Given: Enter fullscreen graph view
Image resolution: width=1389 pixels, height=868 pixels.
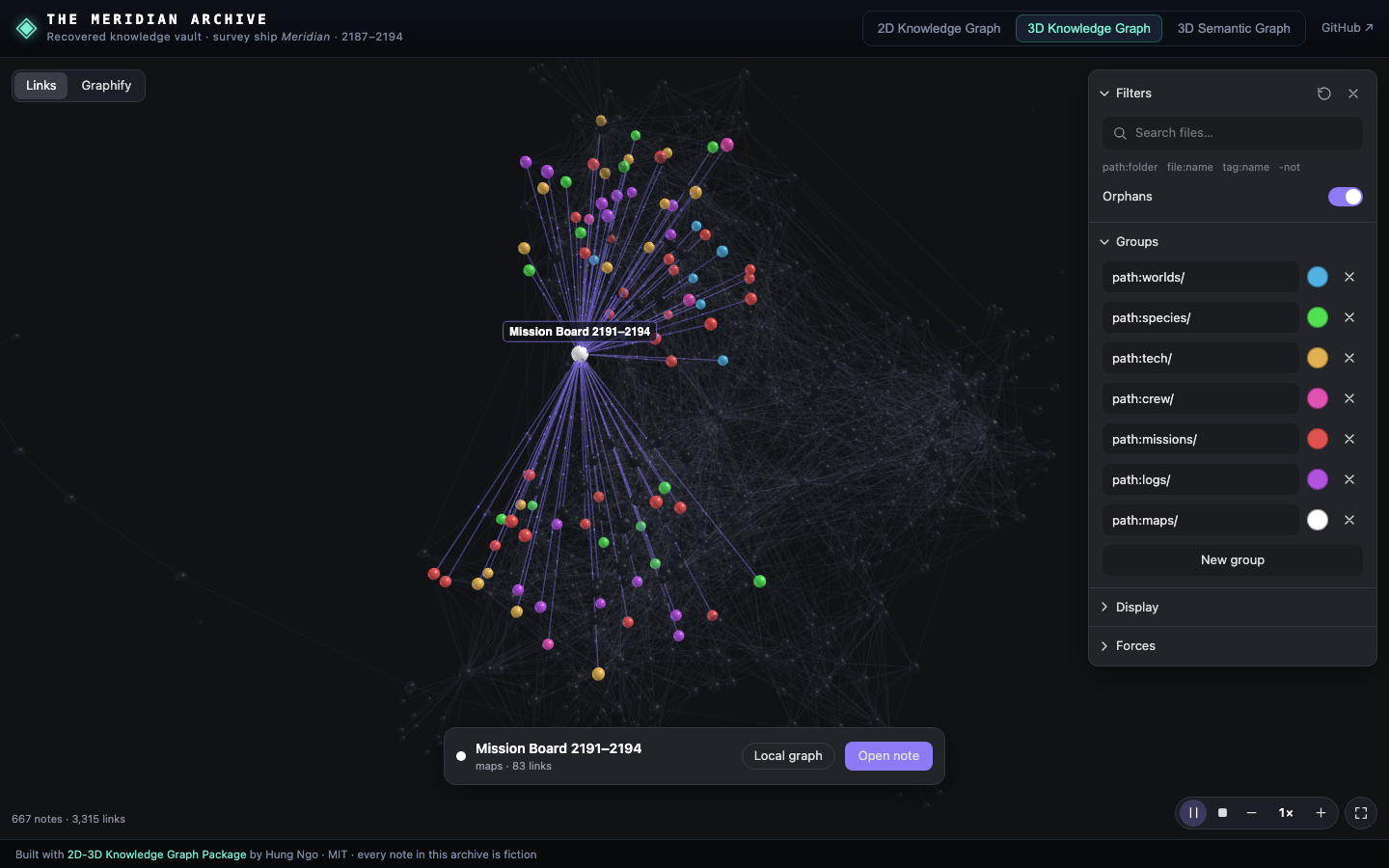Looking at the screenshot, I should [x=1361, y=813].
